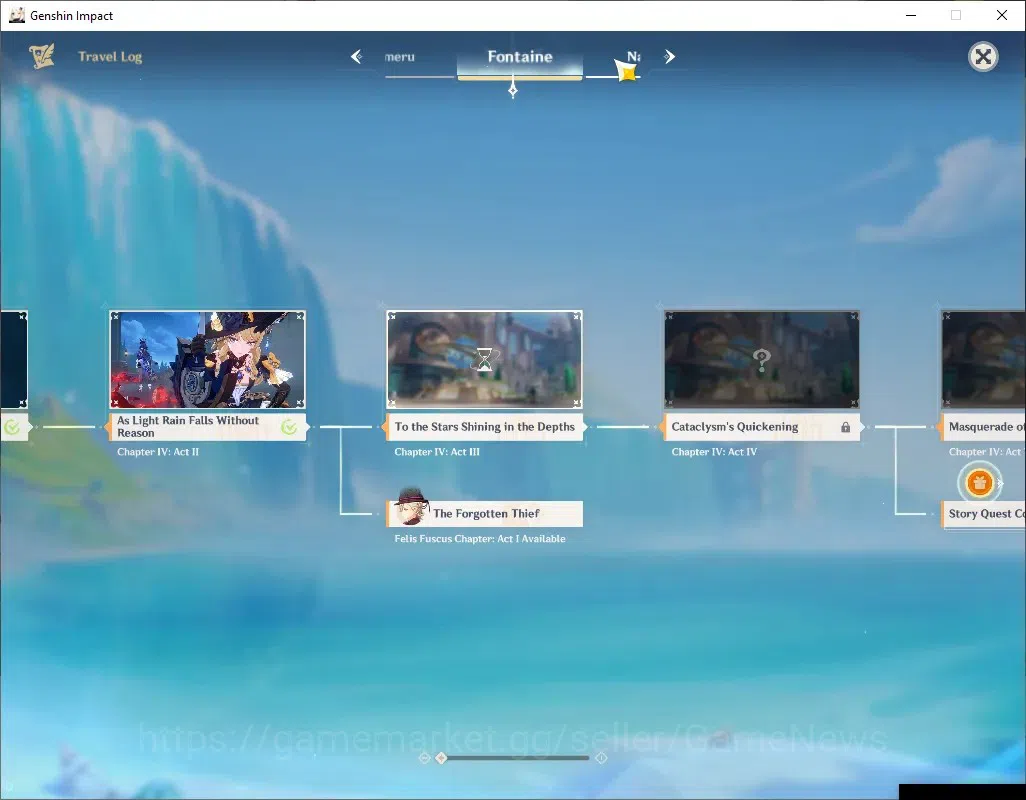This screenshot has height=800, width=1026.
Task: Click the lock icon on Cataclysm's Quickening
Action: pyautogui.click(x=845, y=427)
